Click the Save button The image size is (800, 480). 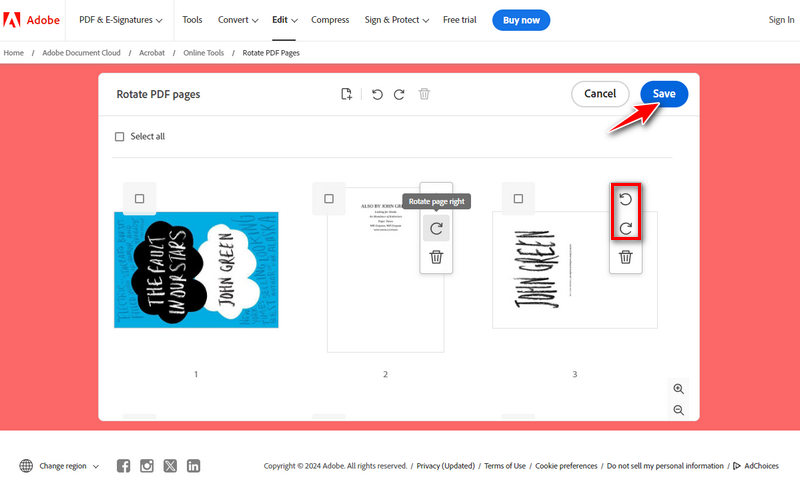point(664,94)
